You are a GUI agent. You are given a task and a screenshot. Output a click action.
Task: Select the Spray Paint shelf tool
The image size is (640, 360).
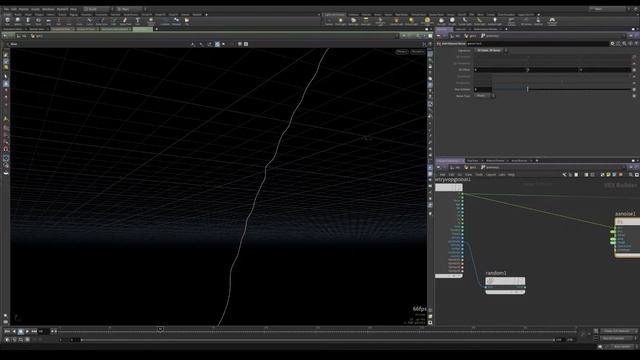pyautogui.click(x=125, y=21)
